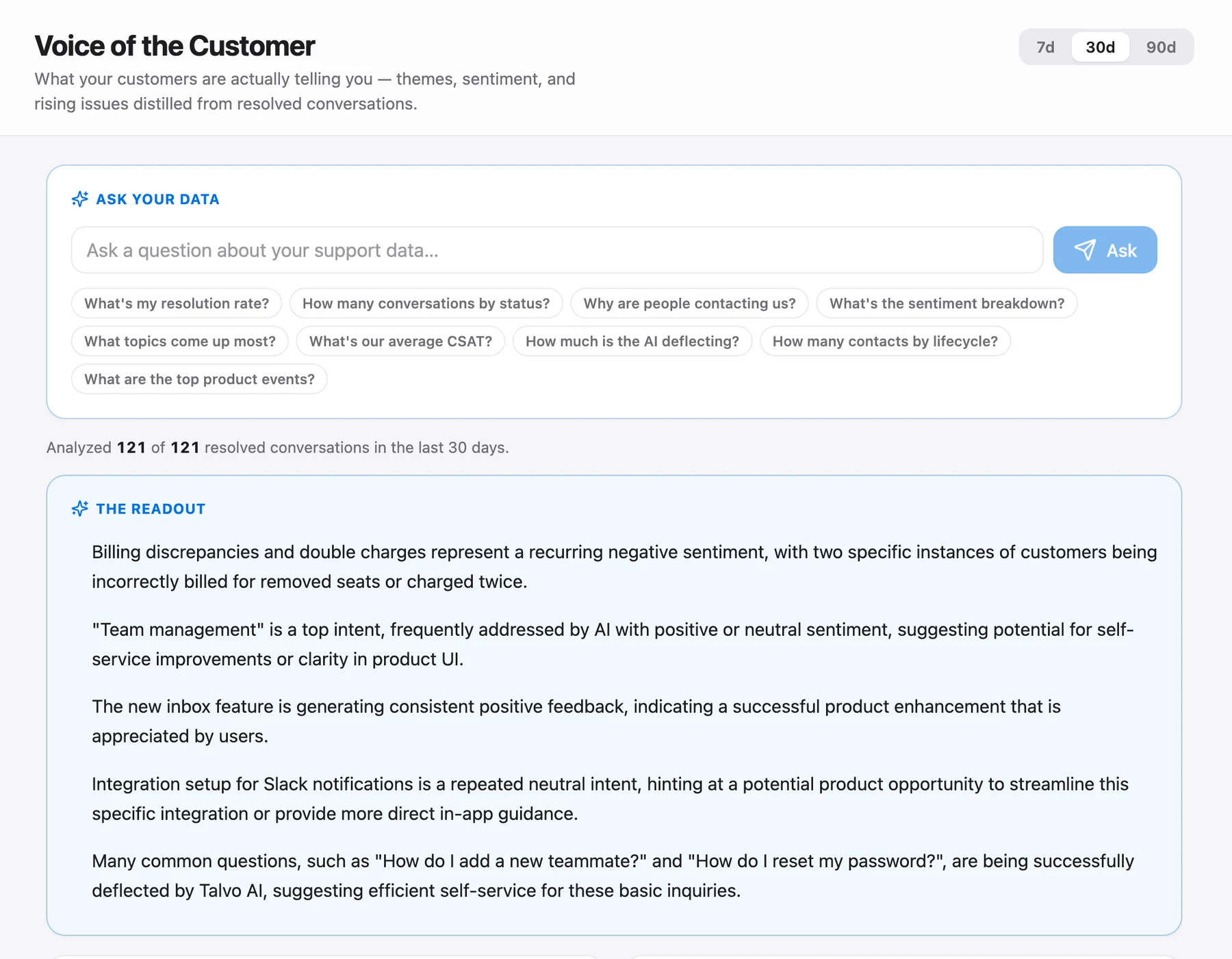Switch time range to 7d
Screen dimensions: 1232x959
coord(1045,47)
